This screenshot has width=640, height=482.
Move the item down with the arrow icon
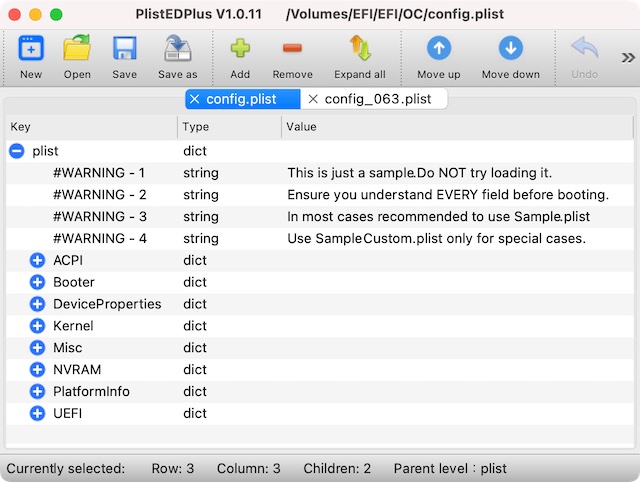[511, 48]
